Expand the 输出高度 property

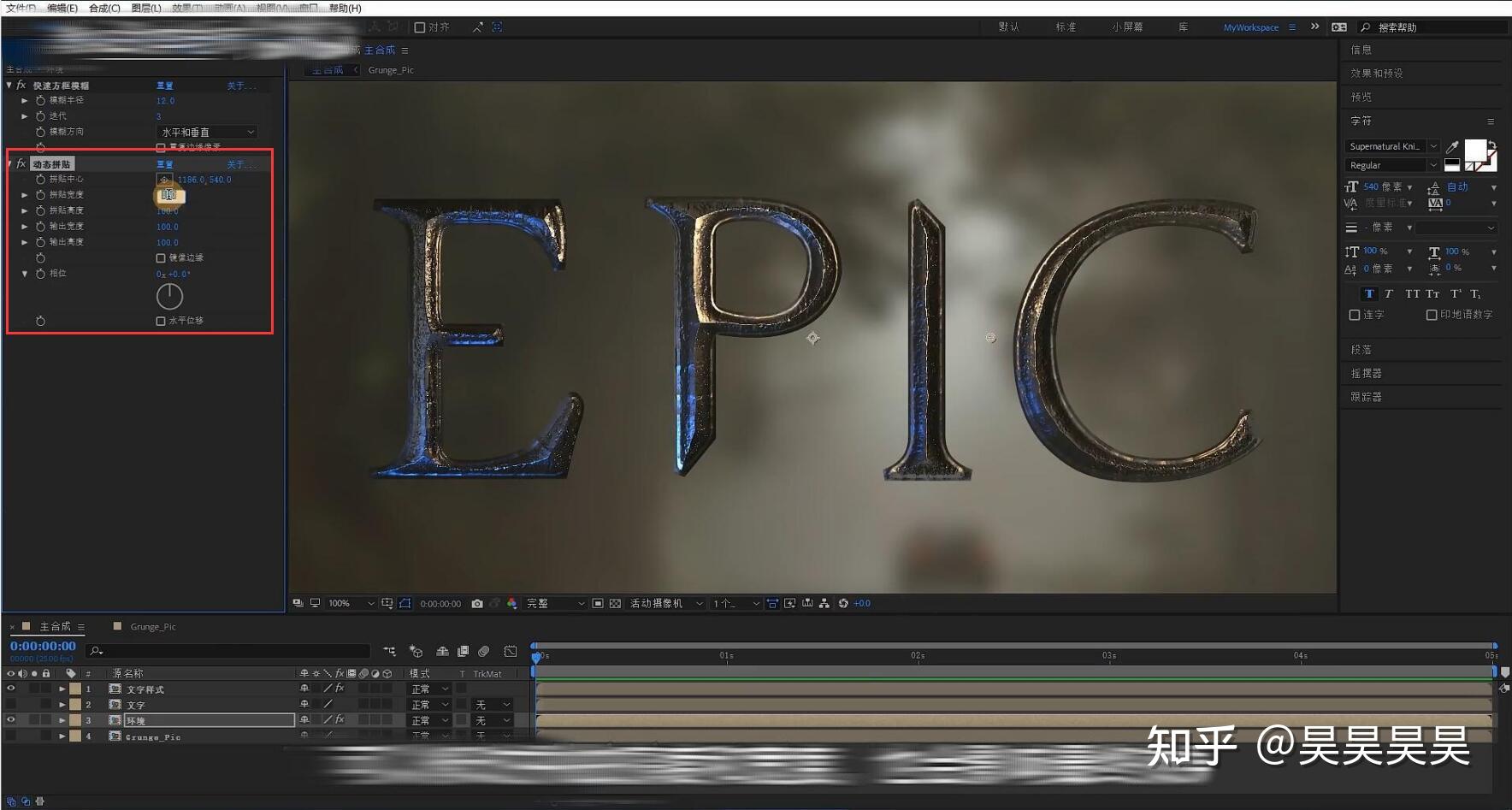click(x=25, y=243)
